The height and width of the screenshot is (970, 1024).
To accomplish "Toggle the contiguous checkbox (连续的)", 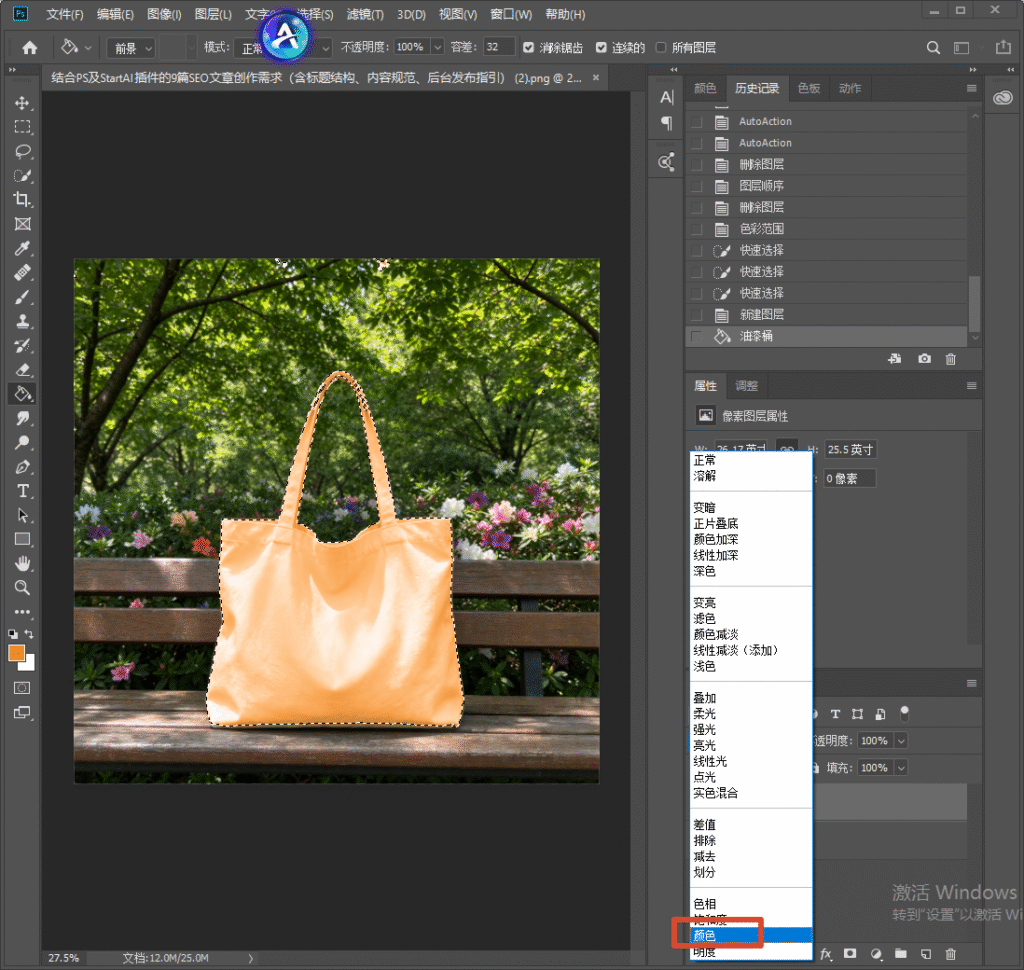I will point(601,48).
